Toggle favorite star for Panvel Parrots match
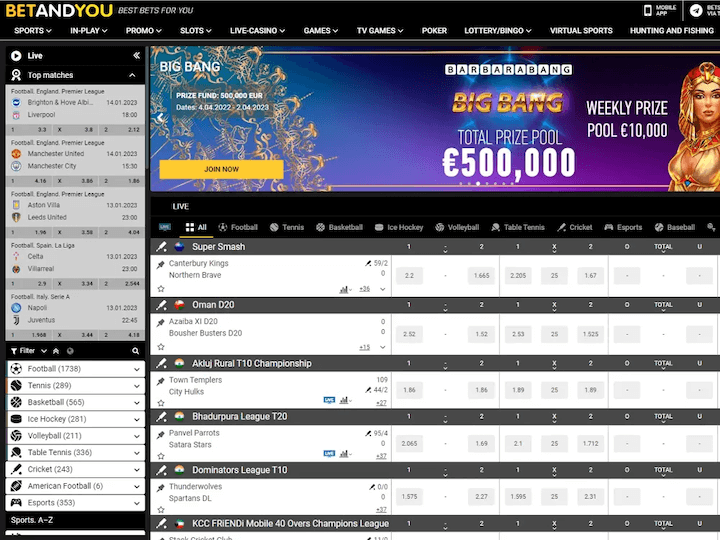 point(161,455)
